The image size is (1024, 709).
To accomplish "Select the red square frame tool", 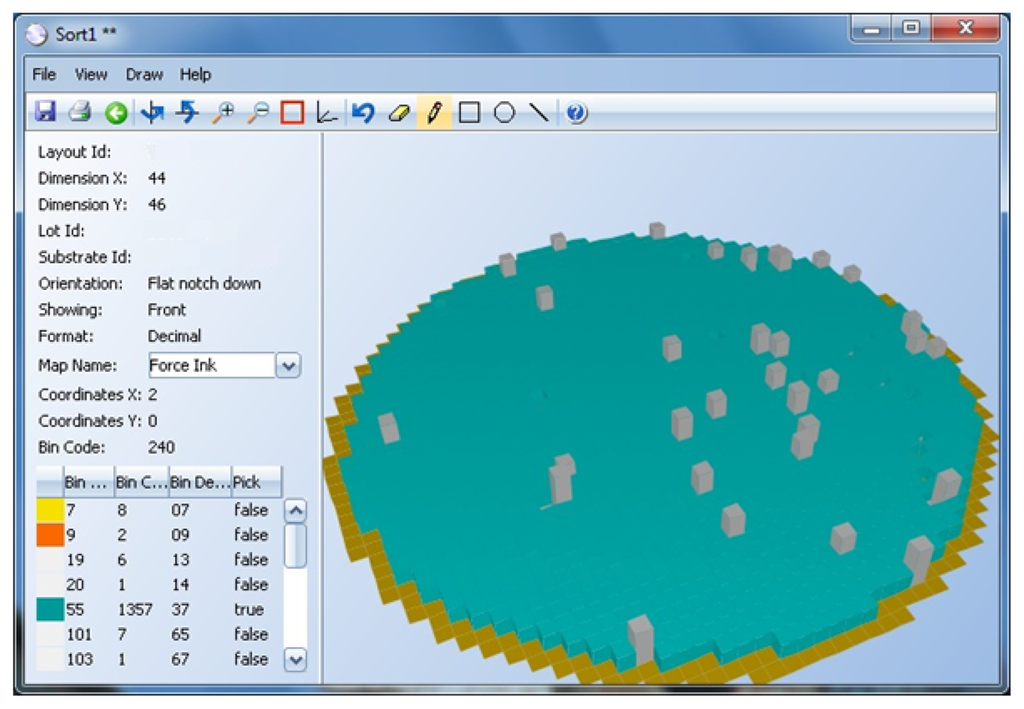I will pyautogui.click(x=292, y=113).
